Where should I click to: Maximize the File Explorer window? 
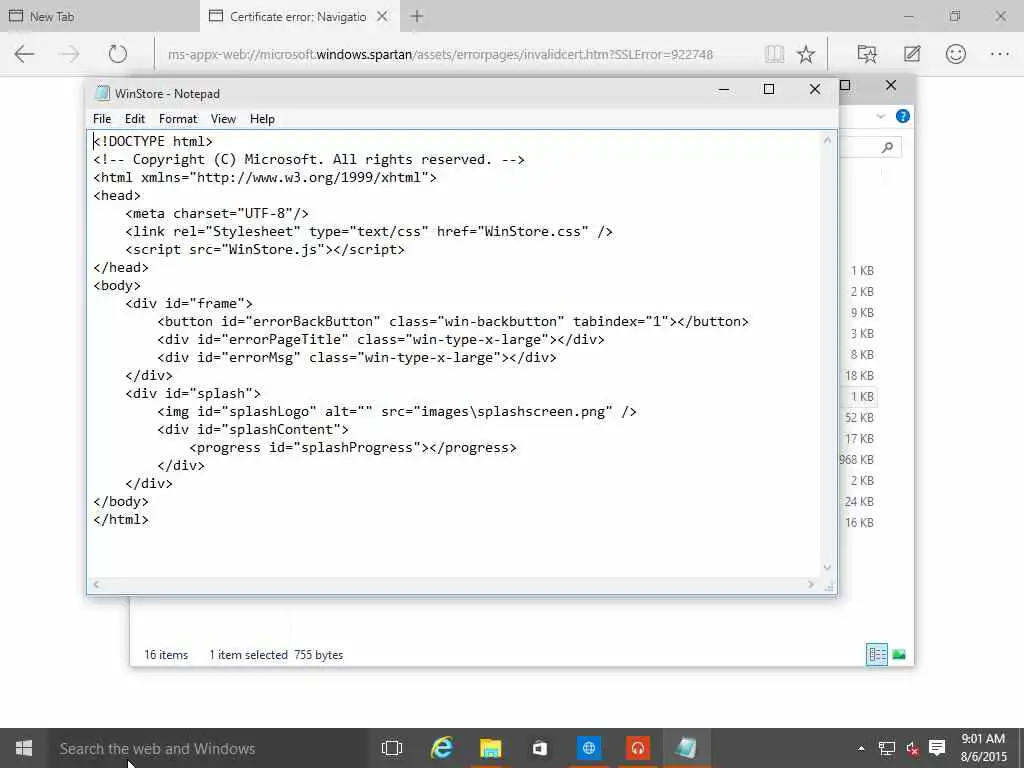(845, 86)
